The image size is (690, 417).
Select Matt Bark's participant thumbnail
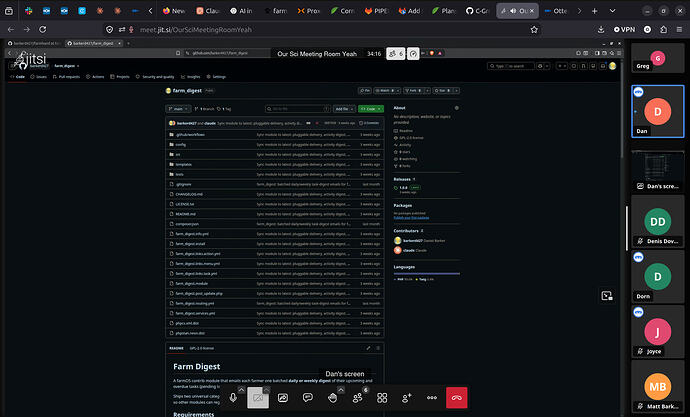[x=657, y=386]
